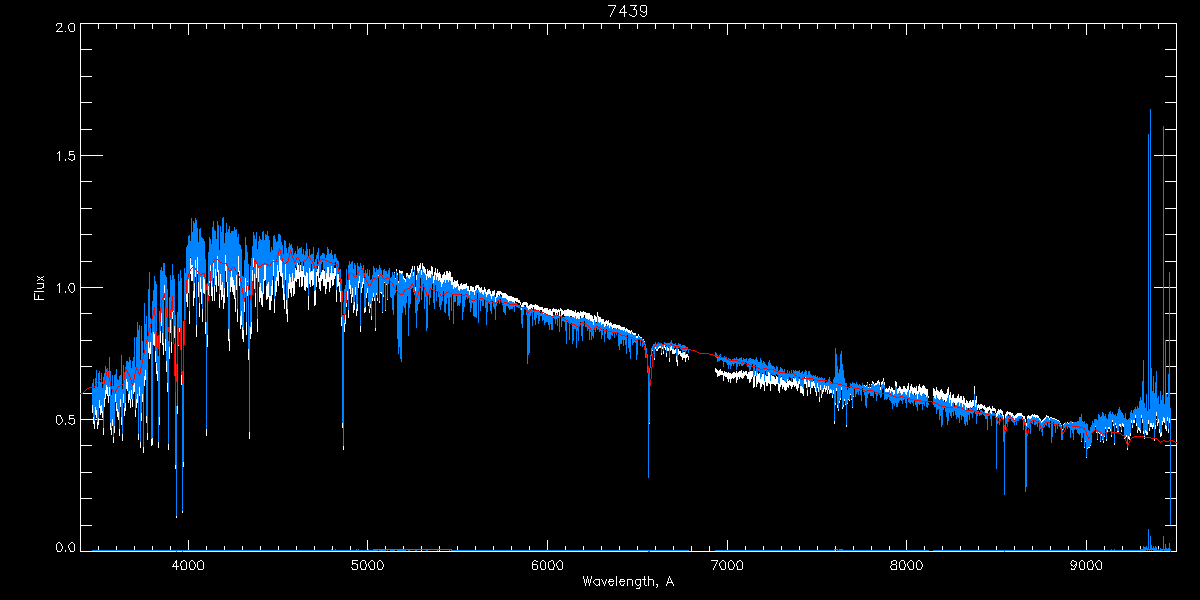1200x600 pixels.
Task: Select the 4000 x-axis tick label
Action: (188, 565)
